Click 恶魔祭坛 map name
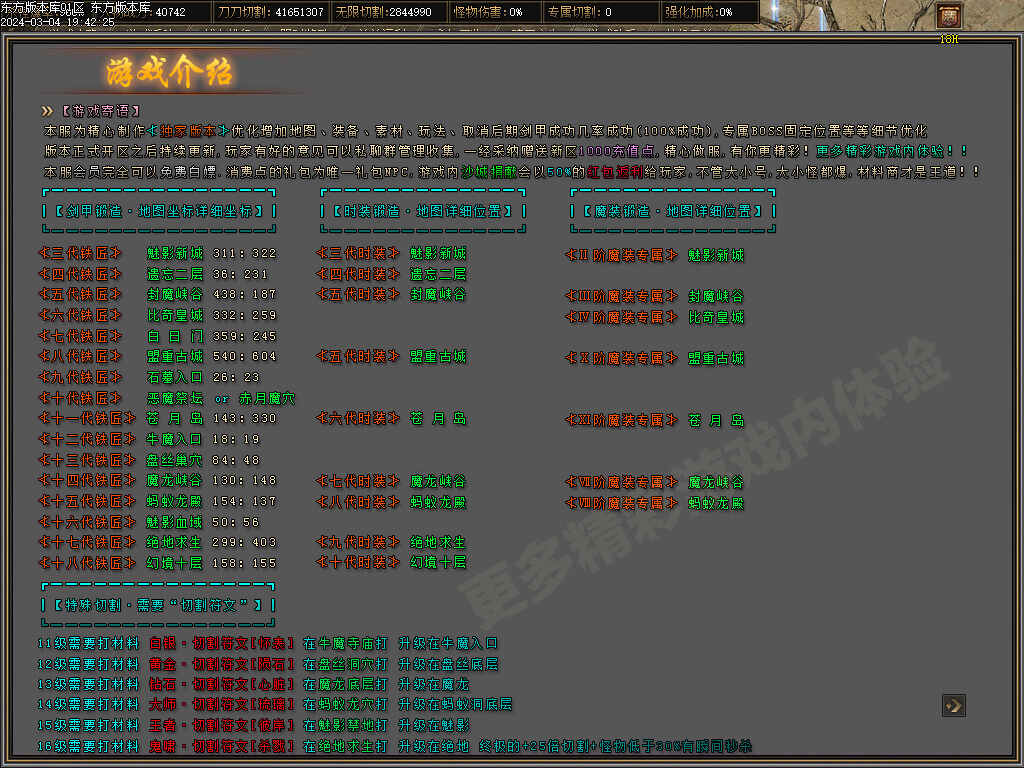1024x768 pixels. click(x=174, y=398)
